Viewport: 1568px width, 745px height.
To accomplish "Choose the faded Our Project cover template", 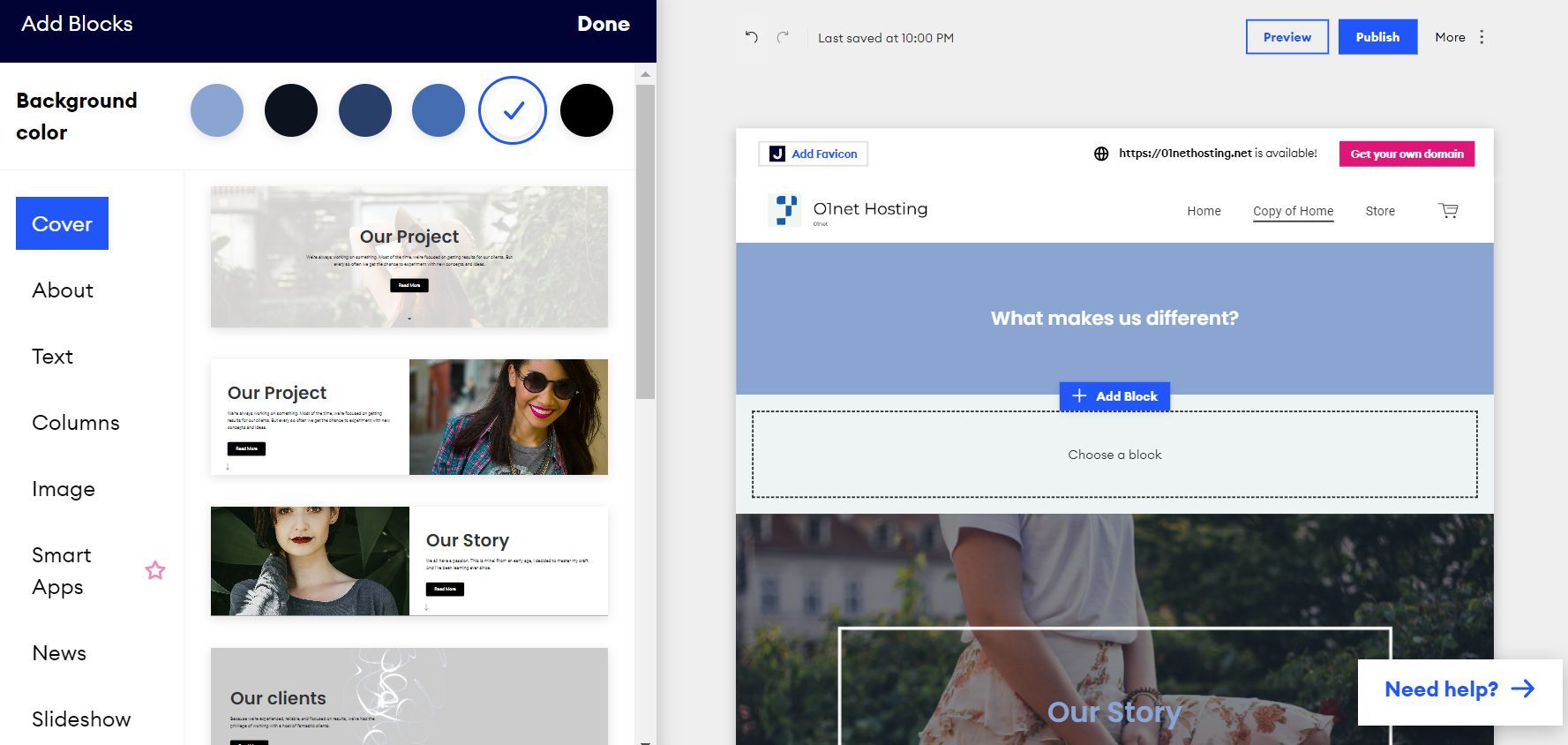I will (x=409, y=257).
